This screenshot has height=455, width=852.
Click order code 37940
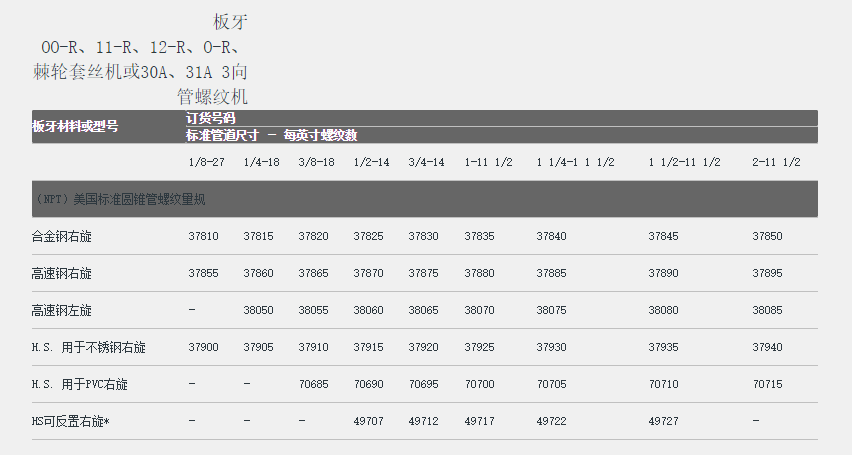[767, 347]
